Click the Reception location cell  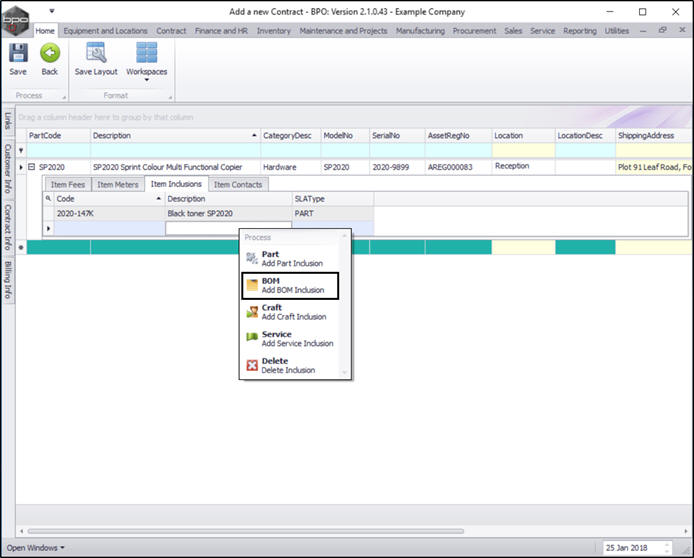point(523,166)
